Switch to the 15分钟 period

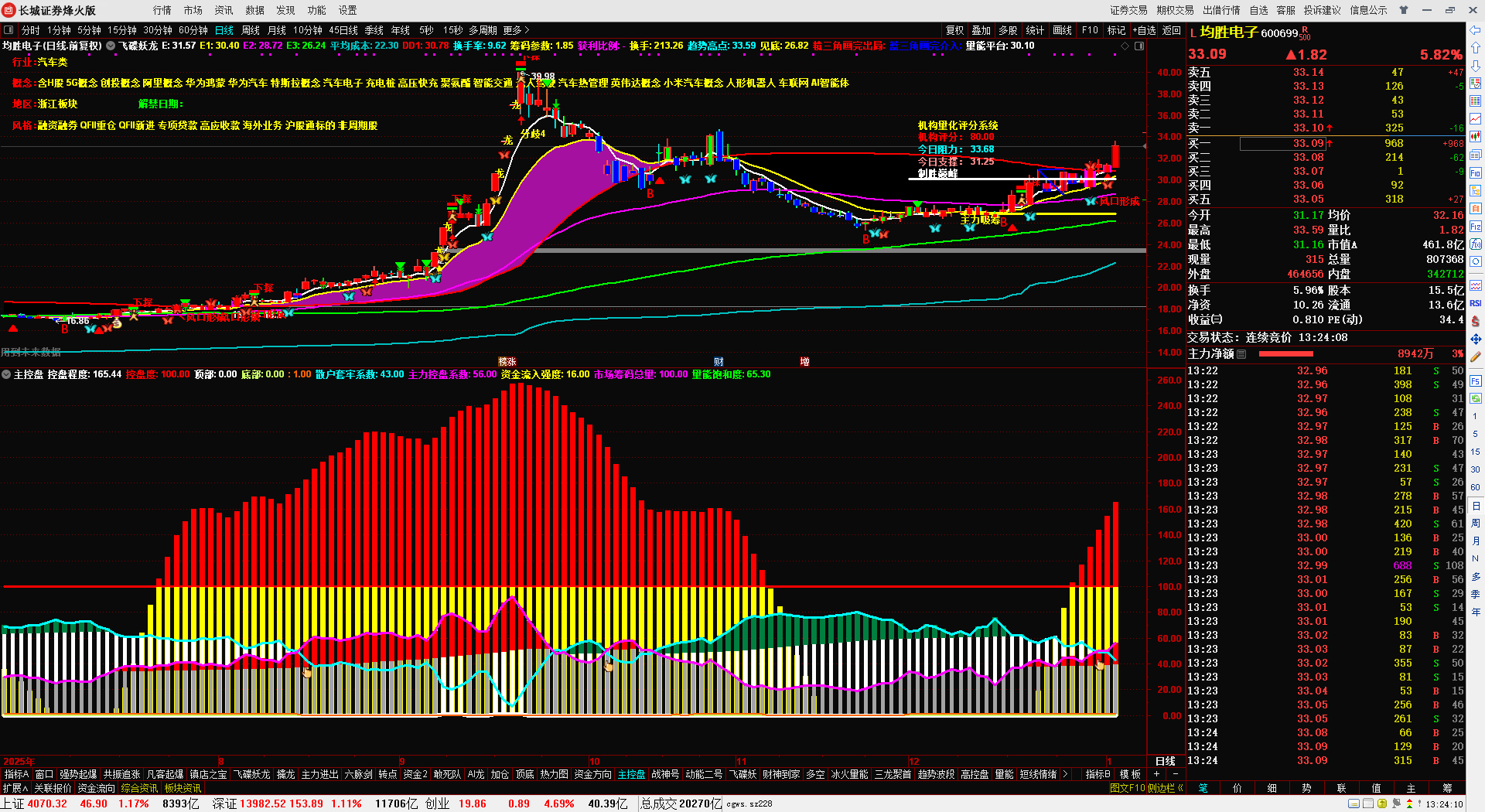[x=122, y=30]
